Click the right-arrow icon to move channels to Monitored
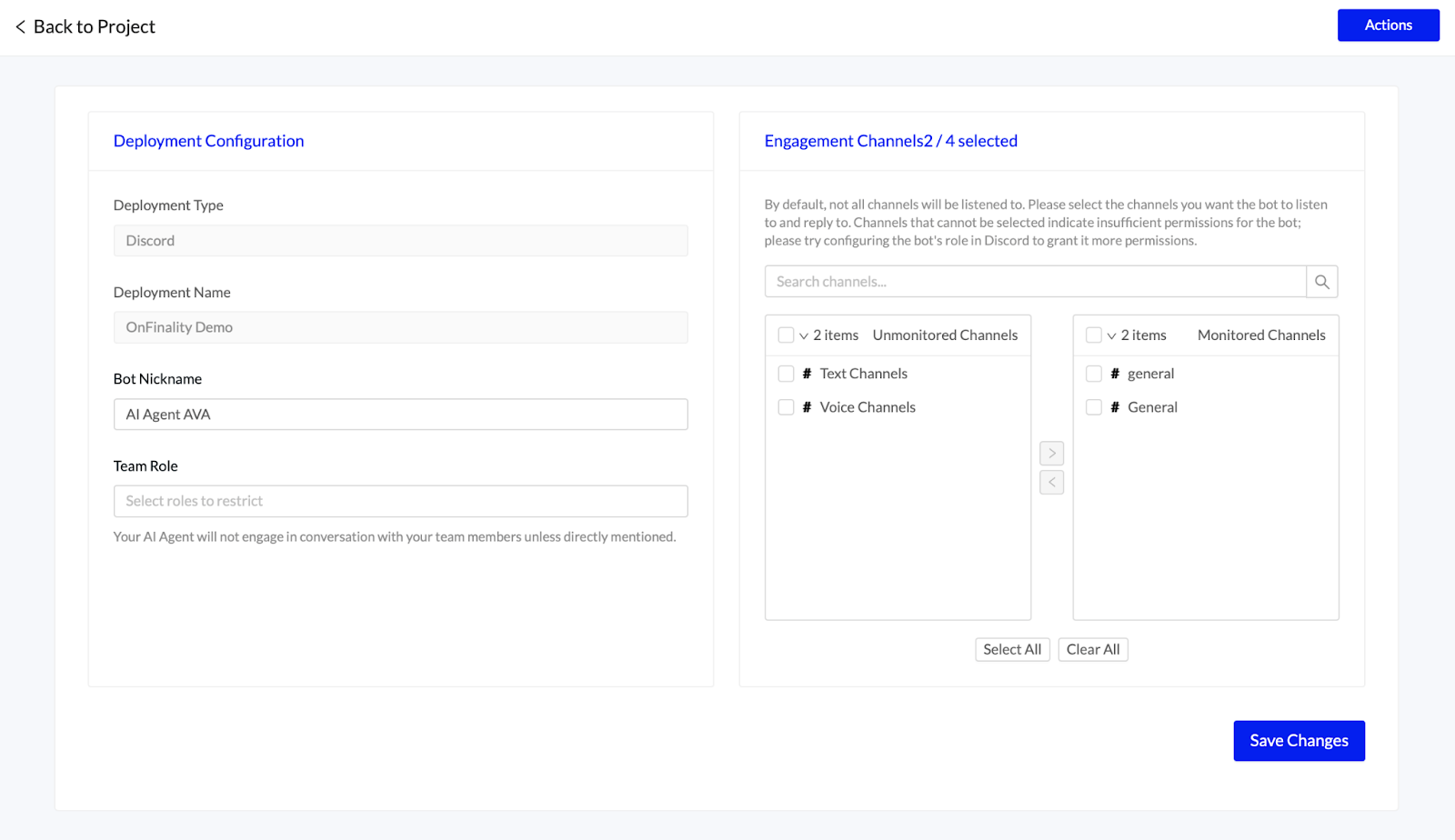 click(x=1051, y=453)
